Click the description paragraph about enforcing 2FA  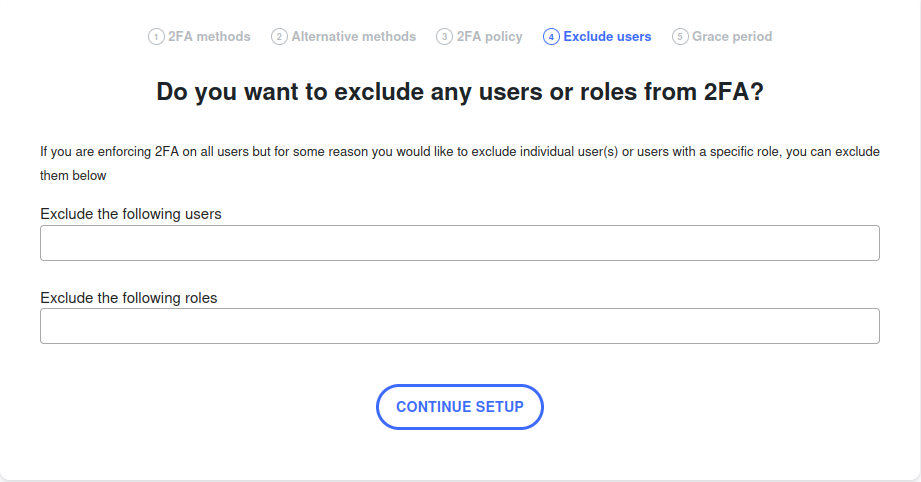(x=460, y=163)
